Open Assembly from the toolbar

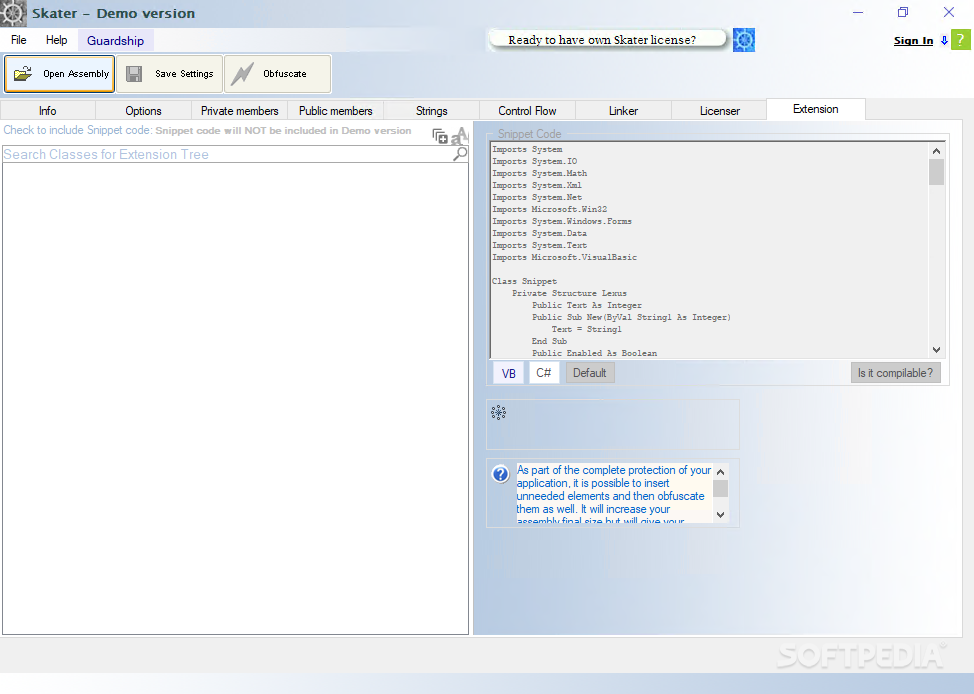[x=60, y=74]
